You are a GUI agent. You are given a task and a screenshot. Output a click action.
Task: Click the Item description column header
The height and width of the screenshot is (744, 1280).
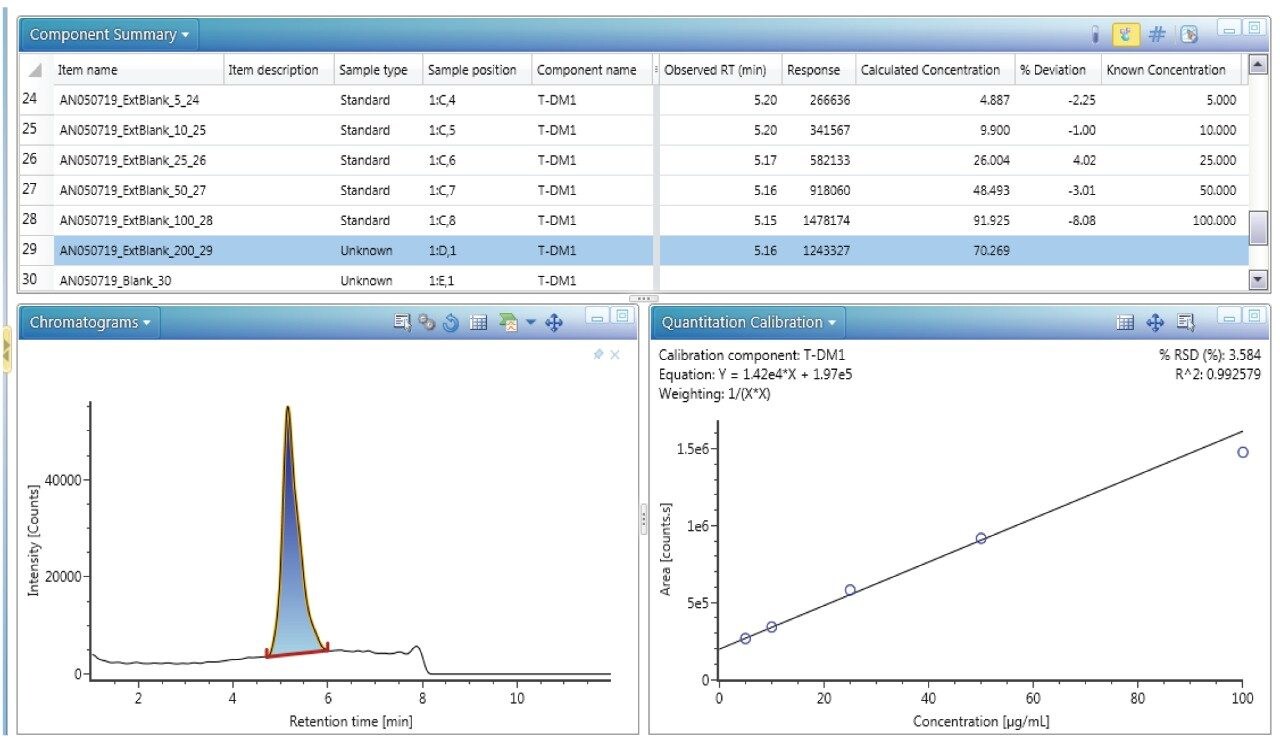(x=278, y=70)
